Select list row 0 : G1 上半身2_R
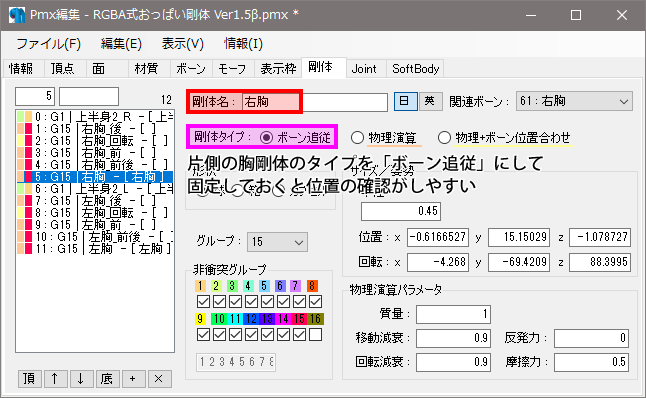Screen dimensions: 646x398 point(95,117)
